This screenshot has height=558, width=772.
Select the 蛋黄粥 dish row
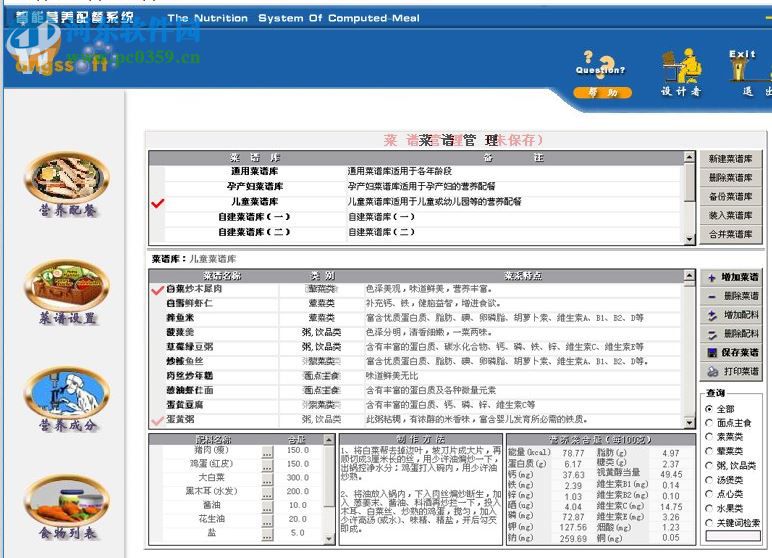click(416, 419)
